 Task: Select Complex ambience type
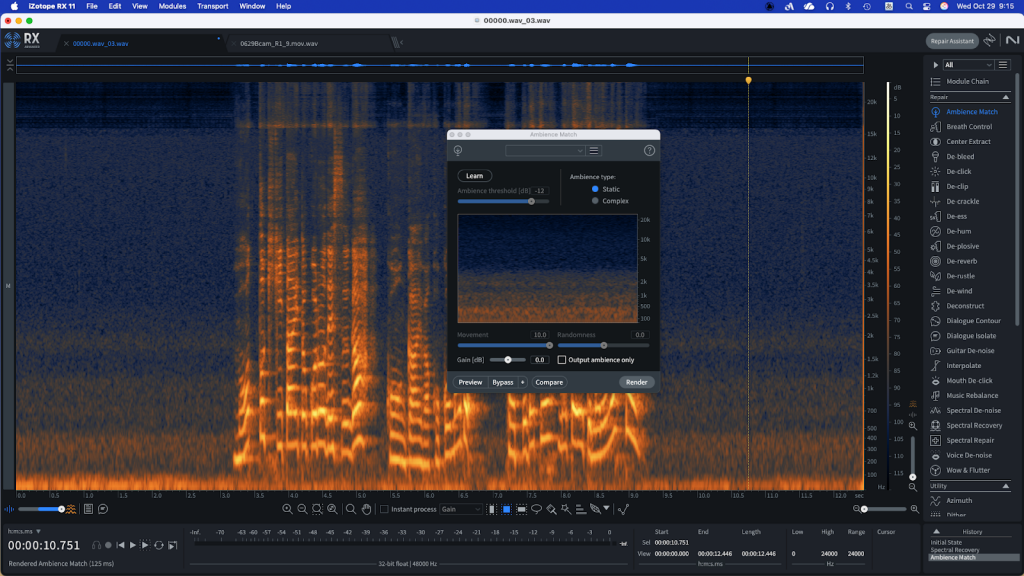click(x=596, y=201)
